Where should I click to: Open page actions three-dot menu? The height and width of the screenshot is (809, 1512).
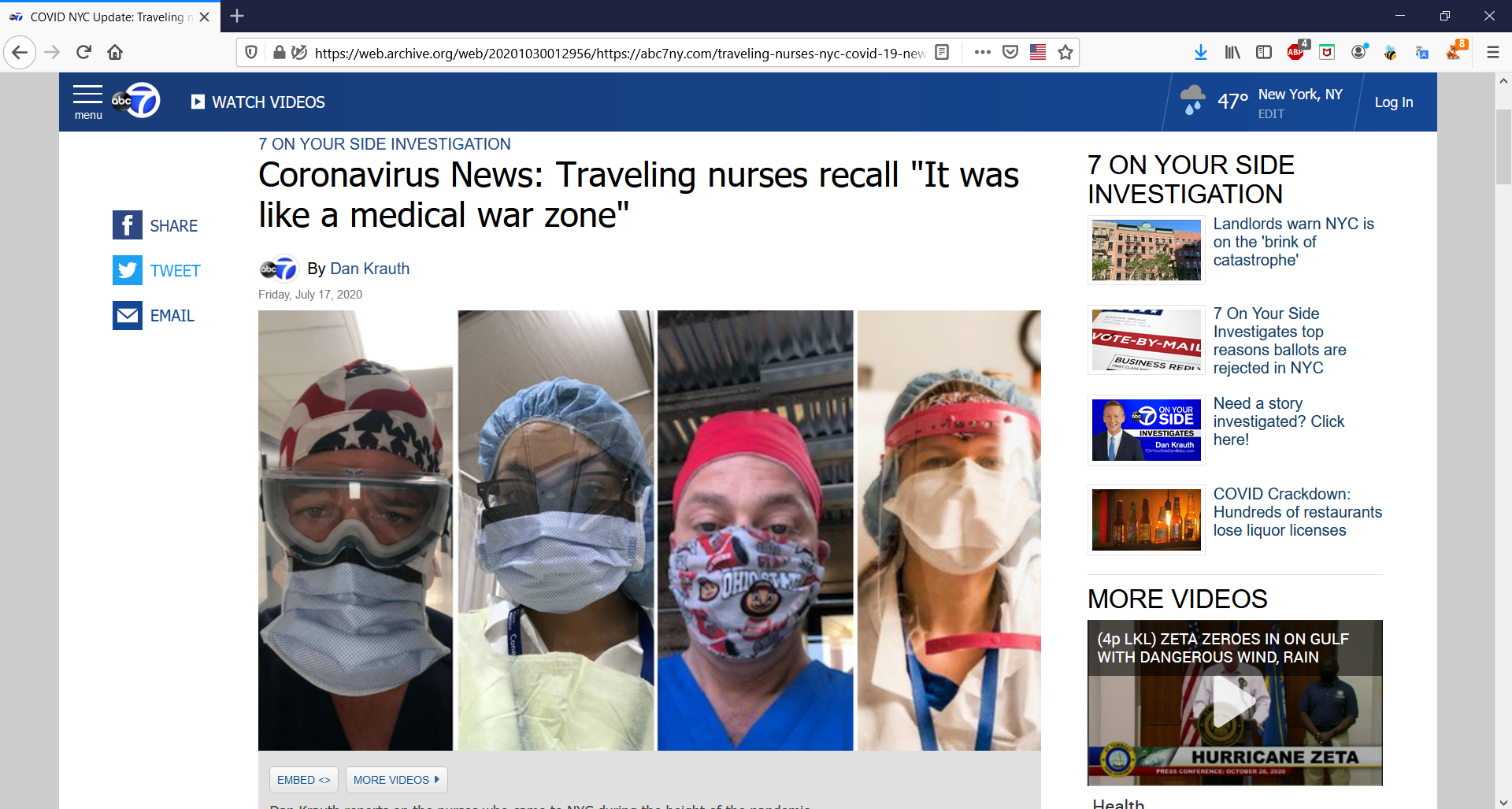click(982, 53)
